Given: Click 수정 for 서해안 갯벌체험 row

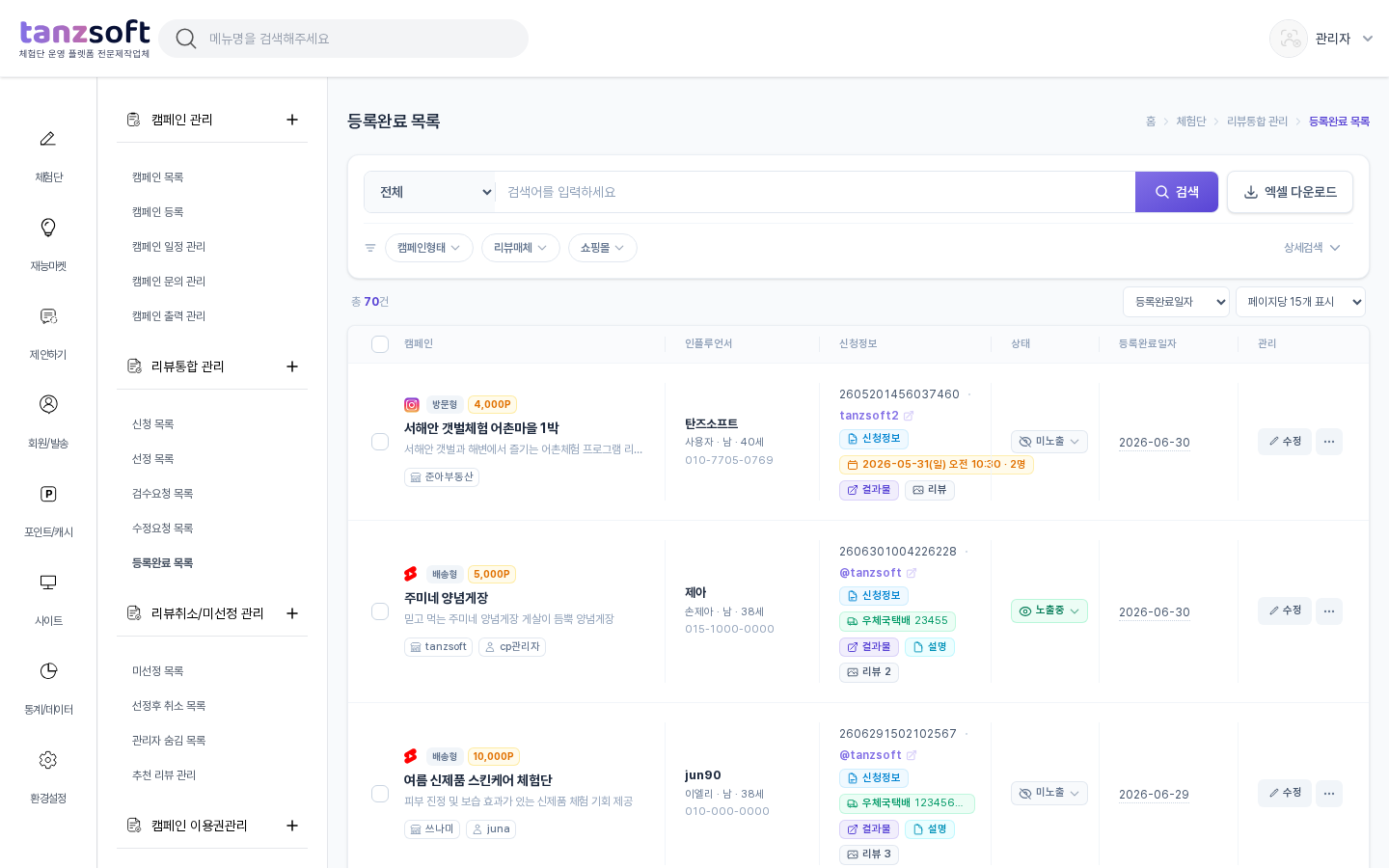Looking at the screenshot, I should [1285, 442].
